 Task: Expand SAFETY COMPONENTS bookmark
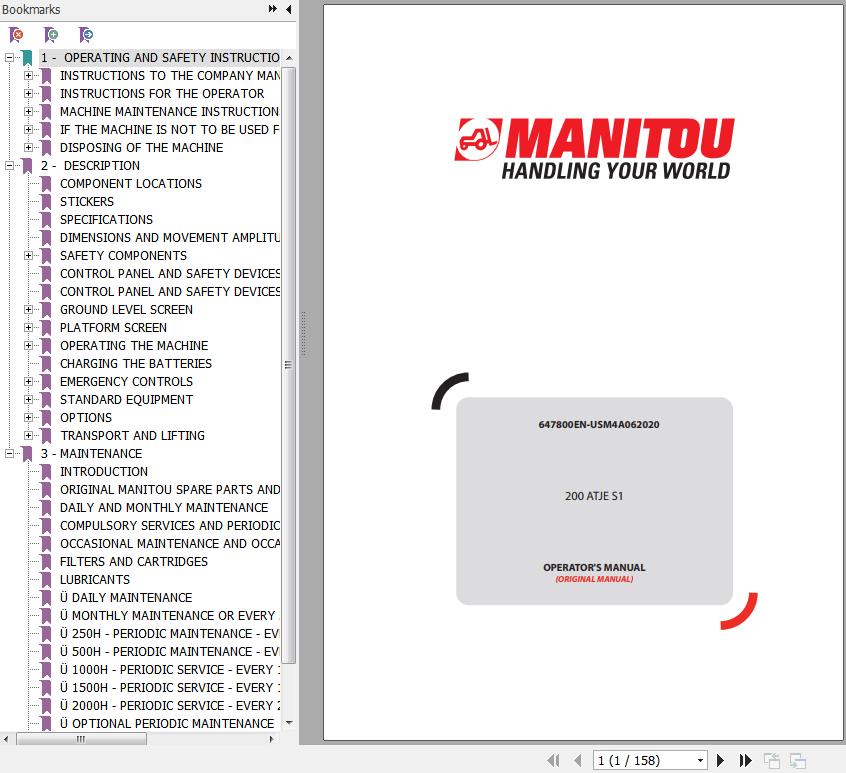(x=29, y=255)
